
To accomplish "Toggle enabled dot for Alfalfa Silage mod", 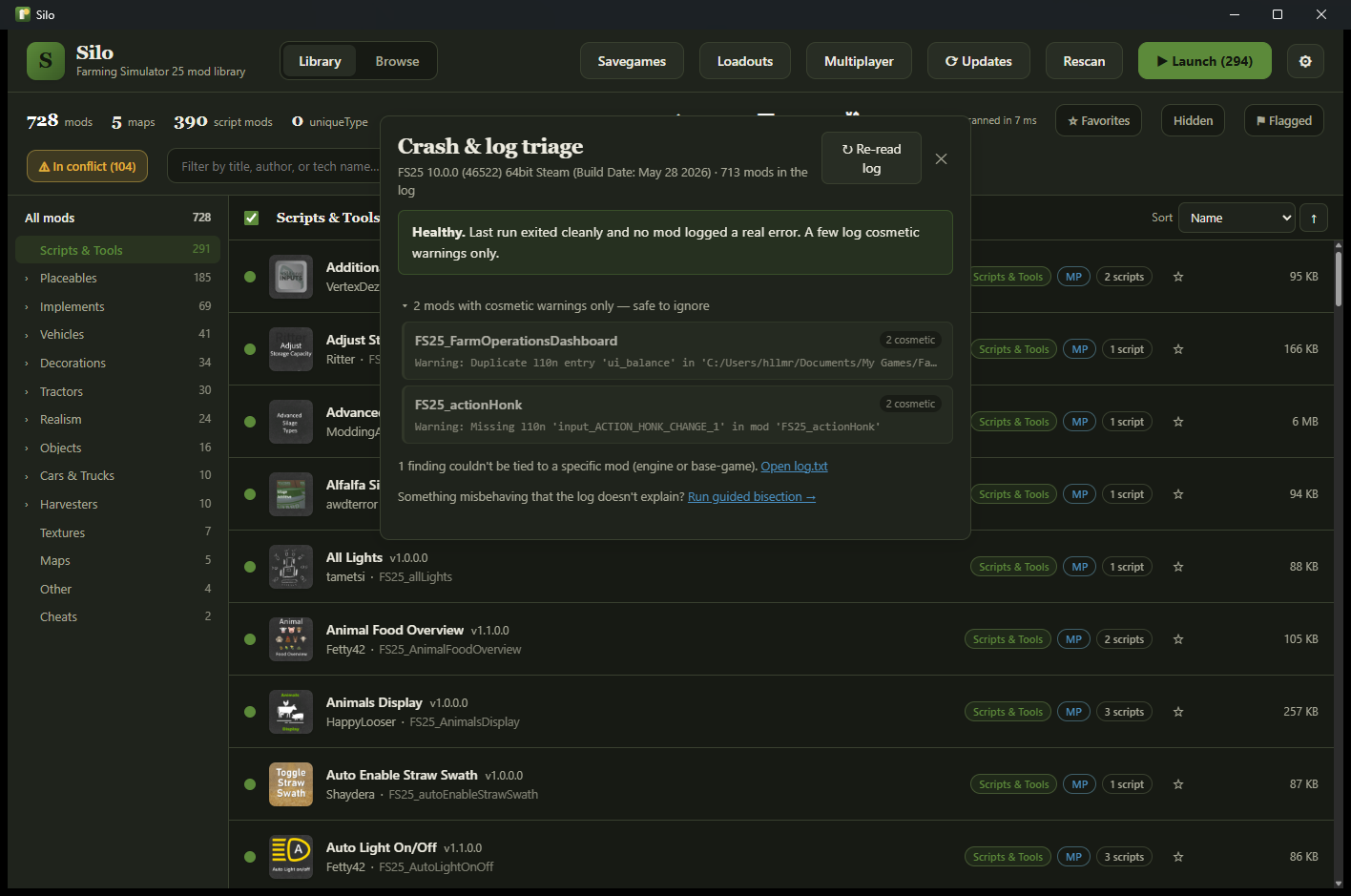I will (x=250, y=494).
